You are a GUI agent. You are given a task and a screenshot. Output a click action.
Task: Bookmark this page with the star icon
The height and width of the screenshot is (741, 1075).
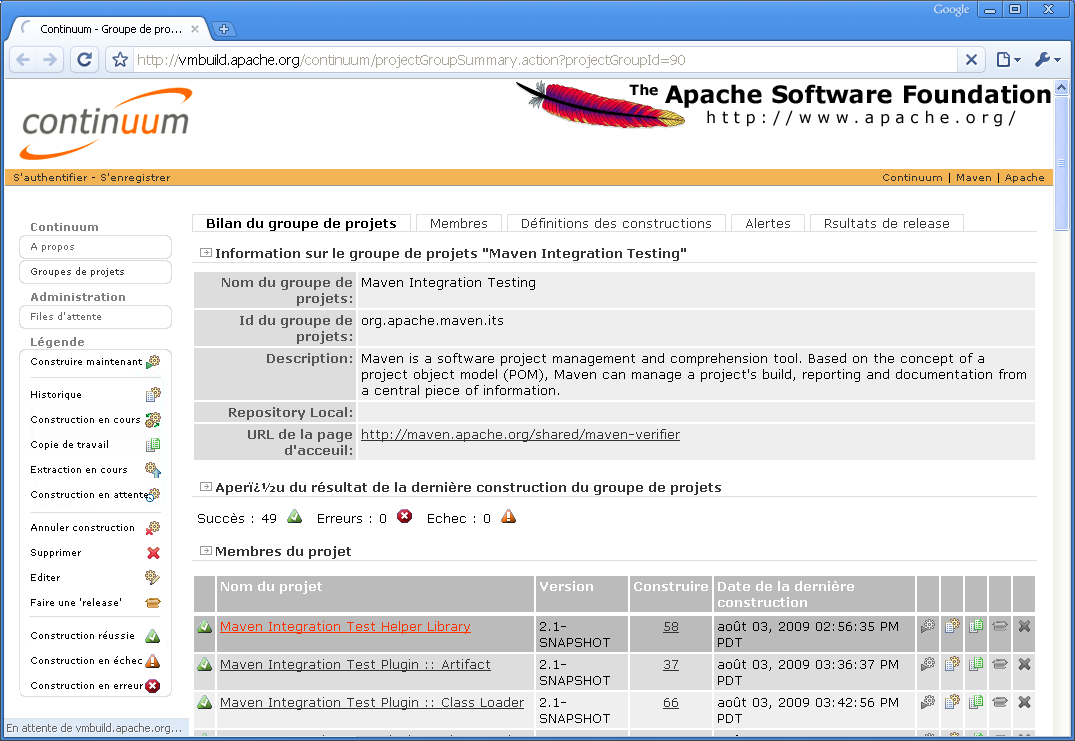120,60
